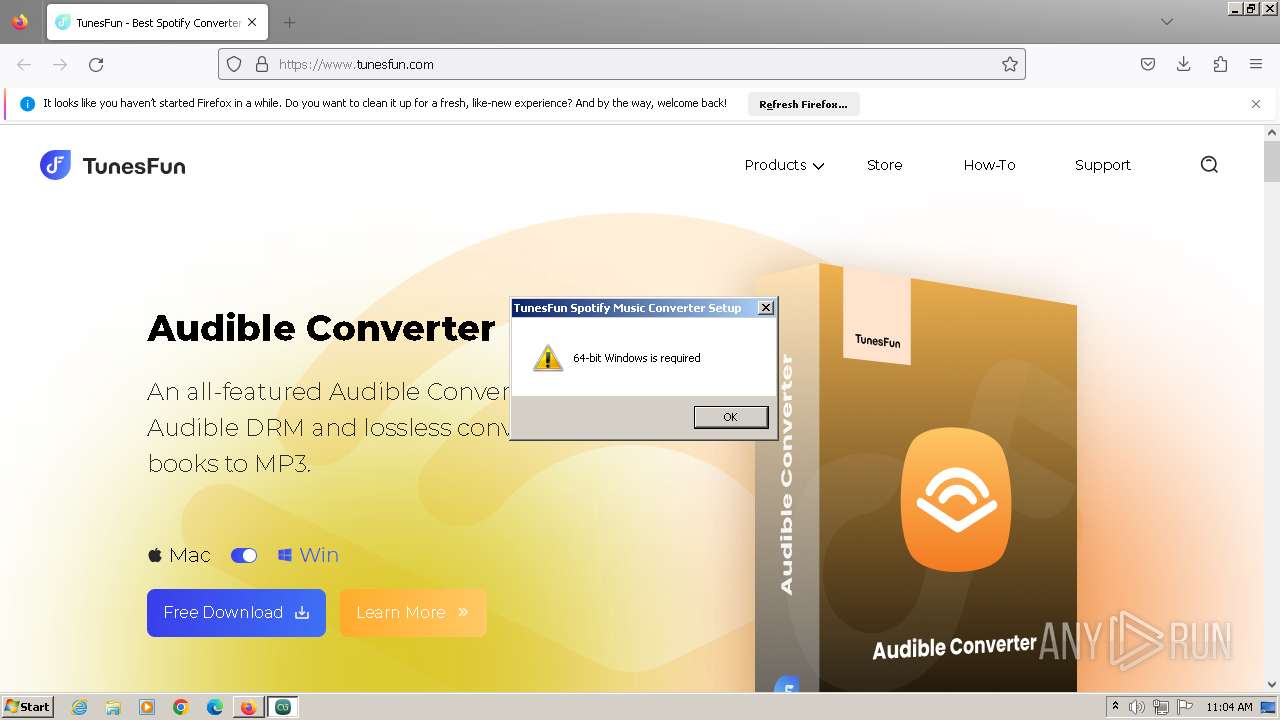Screen dimensions: 1280x720
Task: Switch to Firefox taskbar button
Action: (248, 707)
